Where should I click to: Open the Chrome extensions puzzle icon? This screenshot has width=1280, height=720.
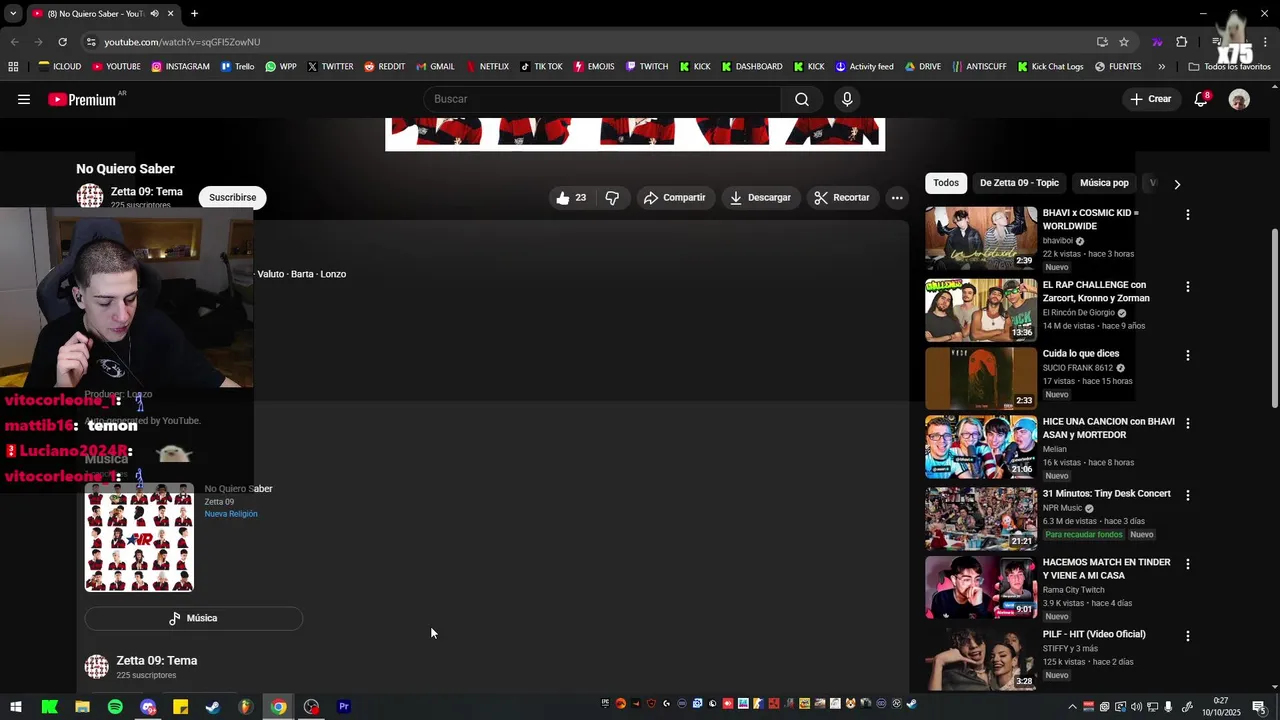point(1181,42)
